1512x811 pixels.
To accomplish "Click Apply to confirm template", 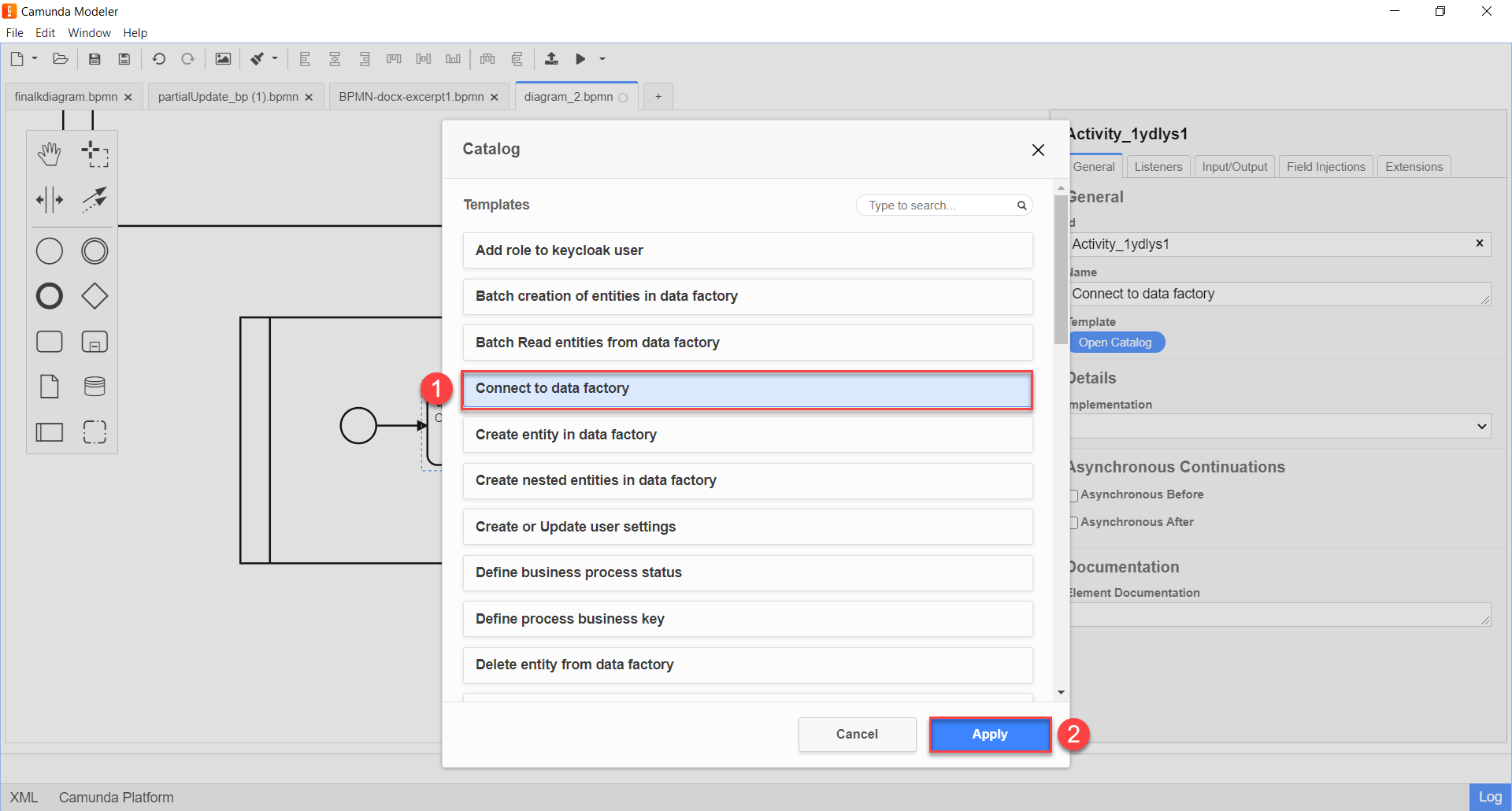I will pyautogui.click(x=990, y=735).
